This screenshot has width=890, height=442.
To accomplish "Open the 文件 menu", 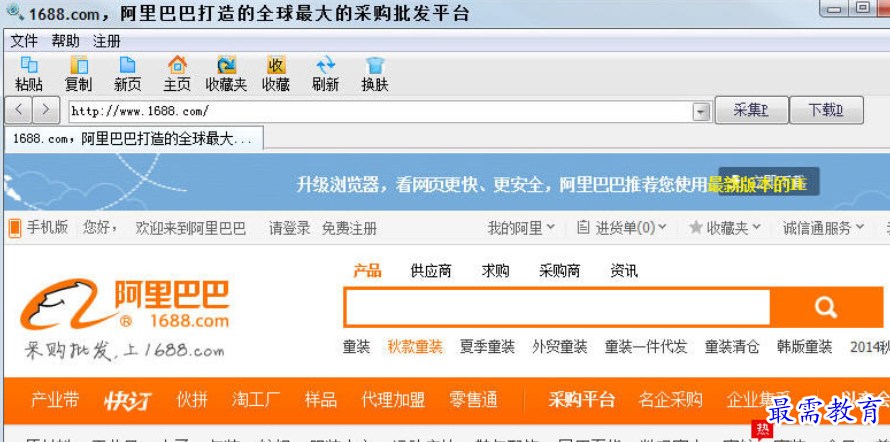I will [24, 41].
